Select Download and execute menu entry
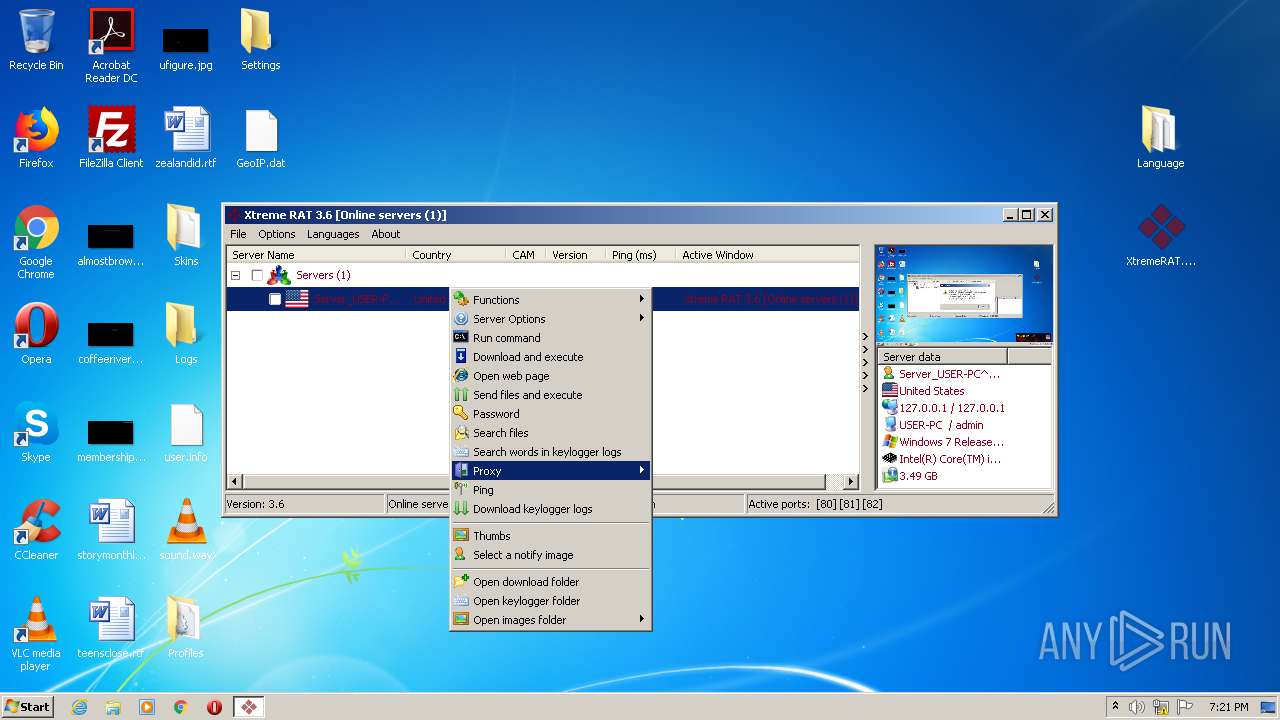The width and height of the screenshot is (1280, 720). point(551,357)
